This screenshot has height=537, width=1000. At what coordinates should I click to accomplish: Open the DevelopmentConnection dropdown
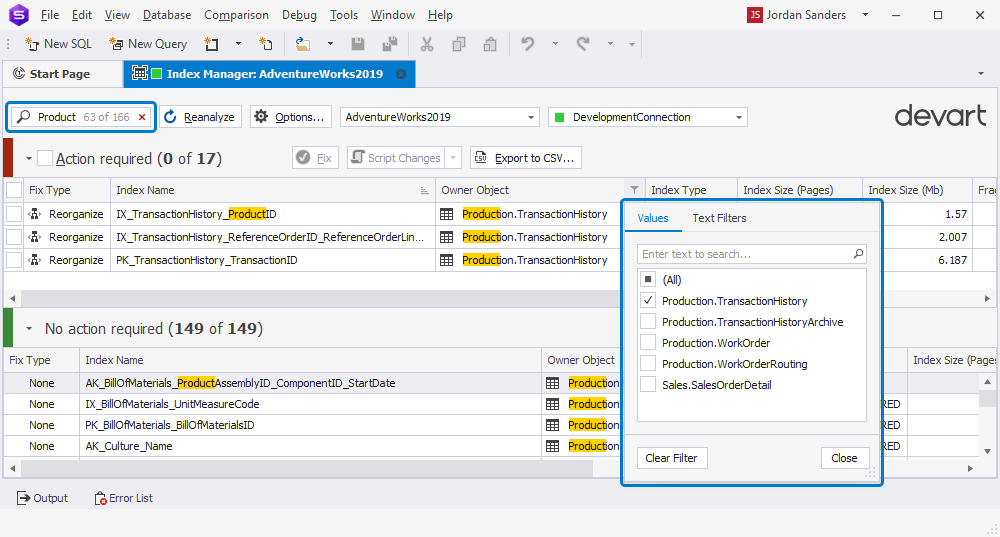739,117
